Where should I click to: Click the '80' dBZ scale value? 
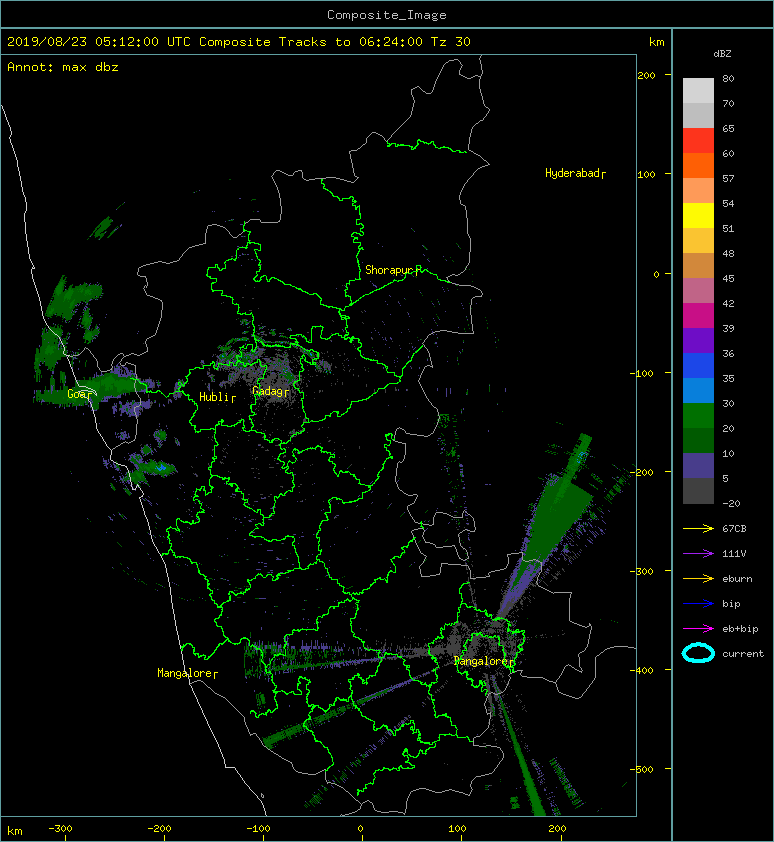coord(728,78)
